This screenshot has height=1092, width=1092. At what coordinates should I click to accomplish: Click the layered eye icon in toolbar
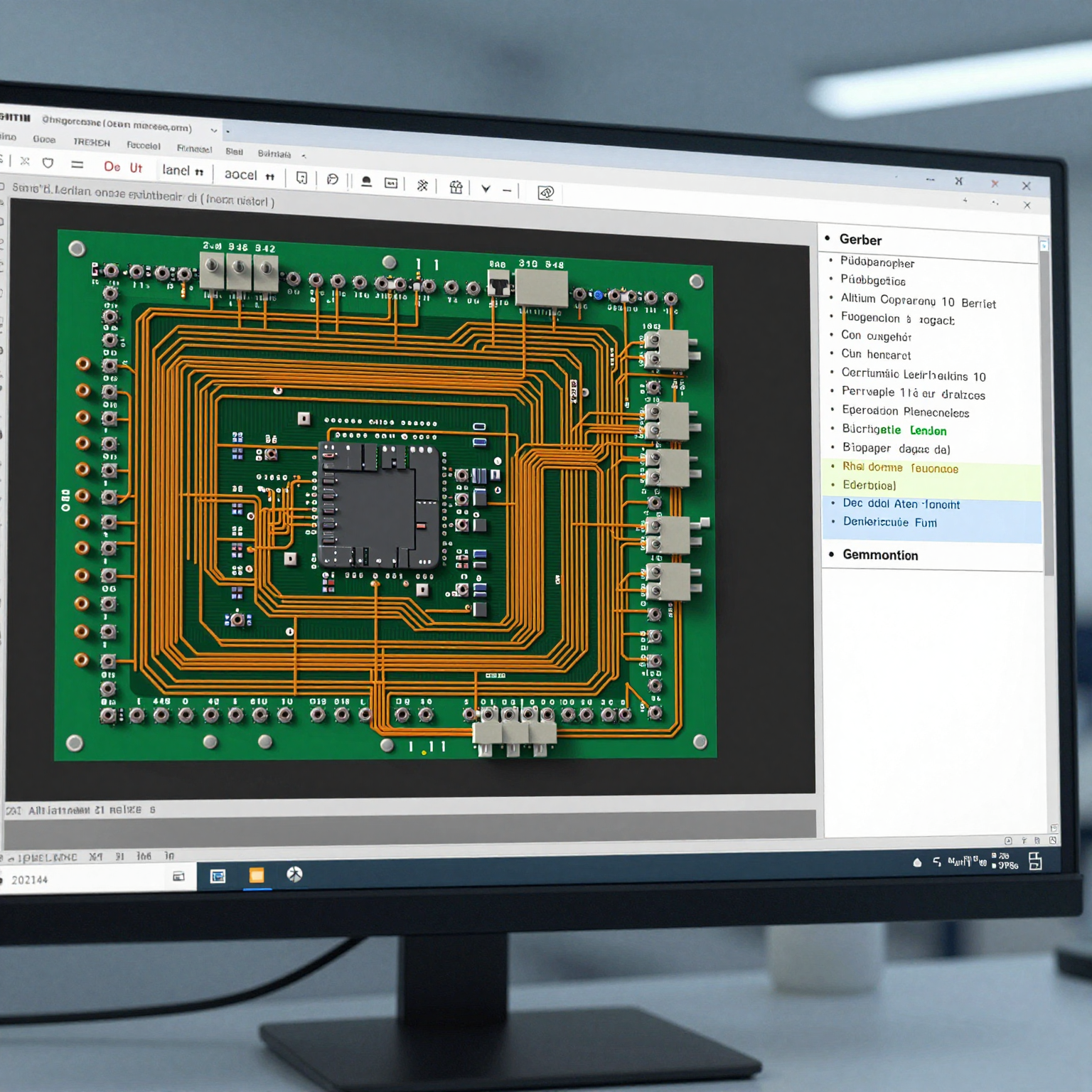click(x=545, y=193)
